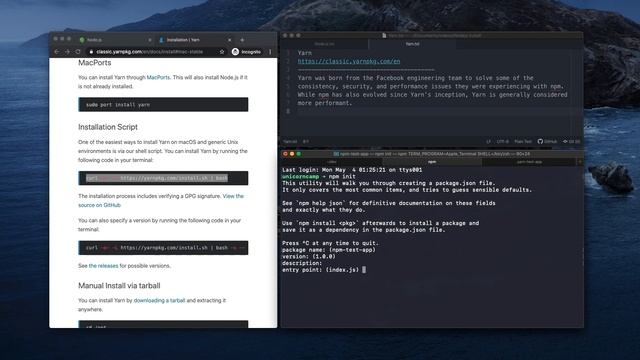Maximize the Terminal window with green button
This screenshot has width=640, height=360.
(x=299, y=154)
